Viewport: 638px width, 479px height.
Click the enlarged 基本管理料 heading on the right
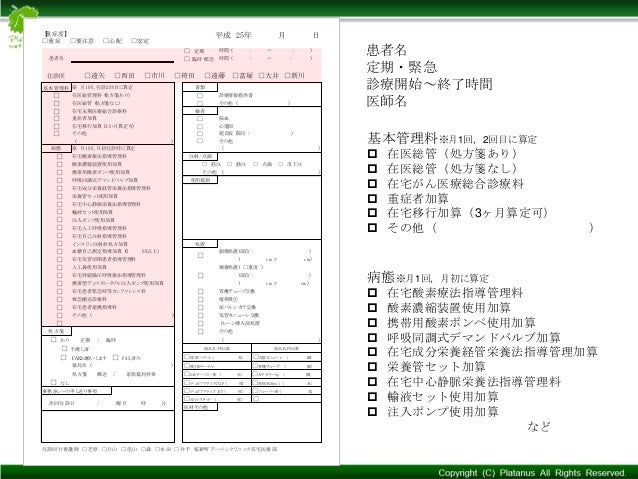[402, 138]
